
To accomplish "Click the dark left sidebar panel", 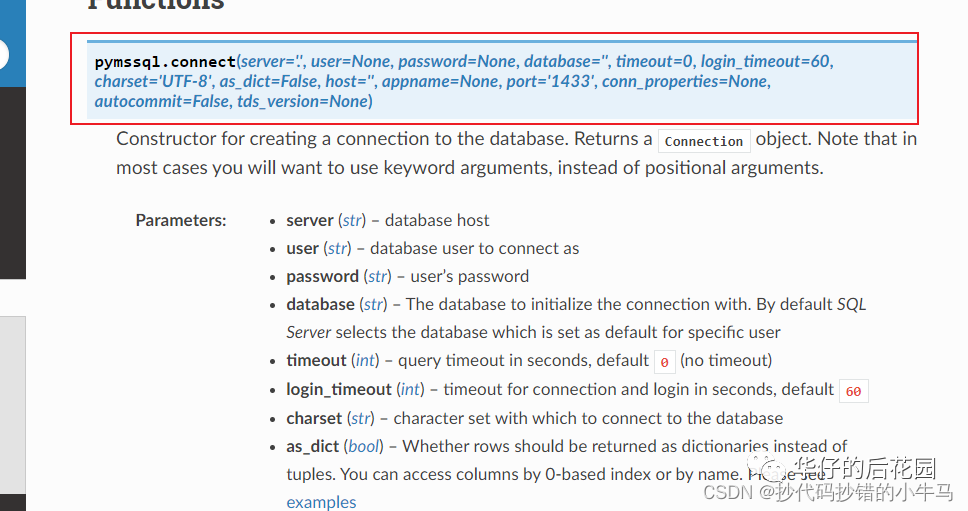I will pyautogui.click(x=12, y=180).
